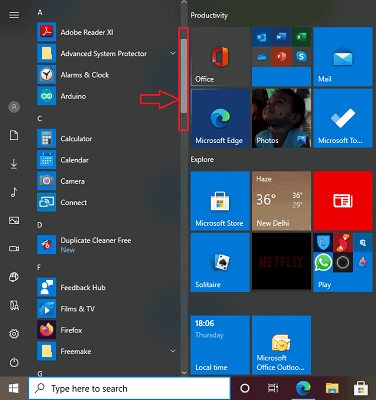The width and height of the screenshot is (376, 400).
Task: Open Microsoft Store from the taskbar
Action: point(361,388)
